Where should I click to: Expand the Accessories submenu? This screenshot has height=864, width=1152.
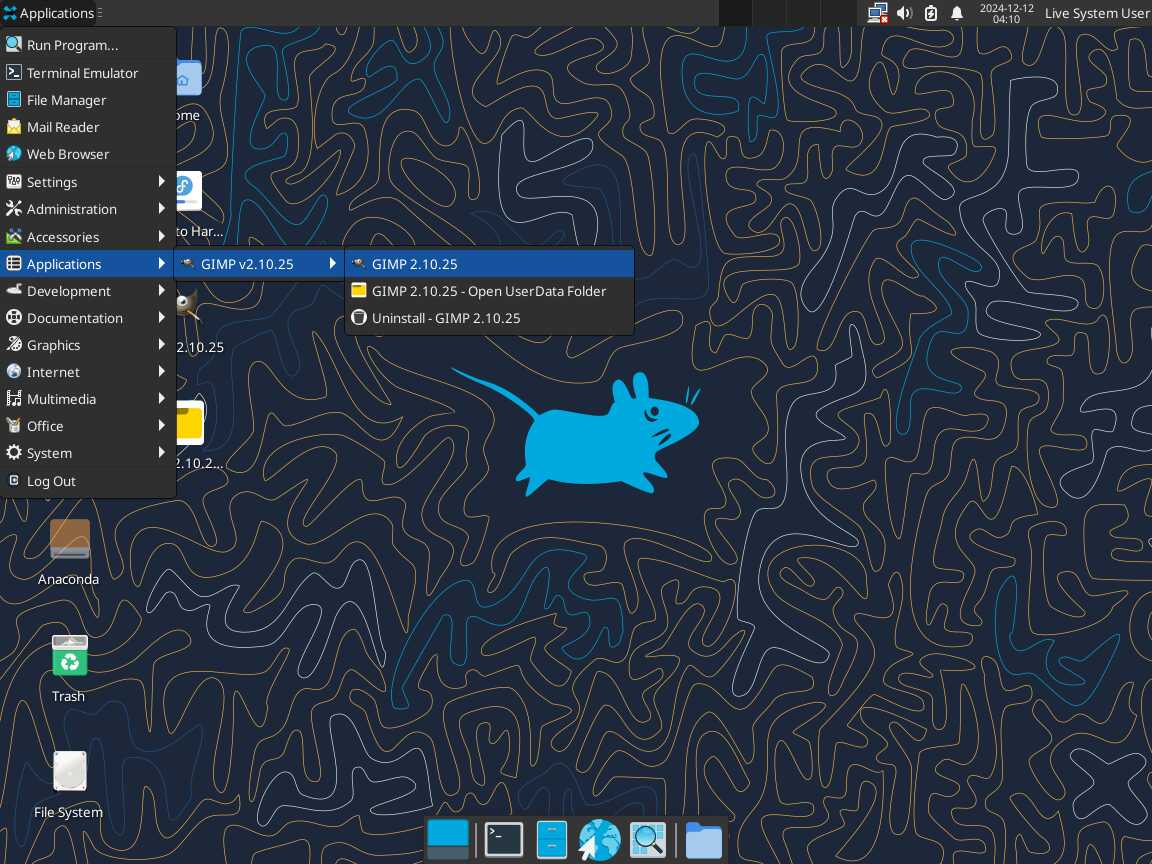[88, 237]
